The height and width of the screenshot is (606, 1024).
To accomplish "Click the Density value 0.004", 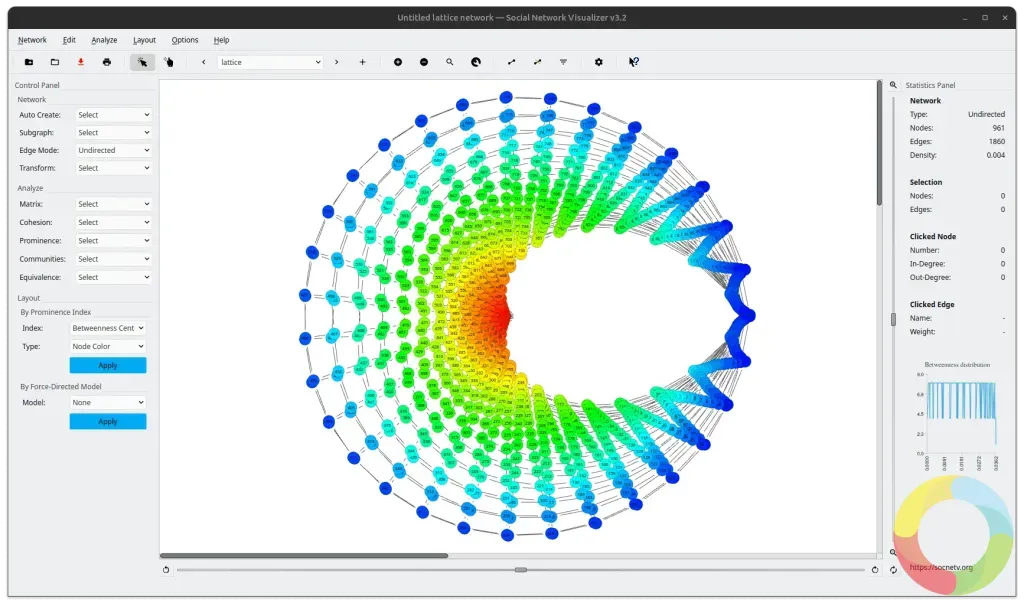I will 996,155.
